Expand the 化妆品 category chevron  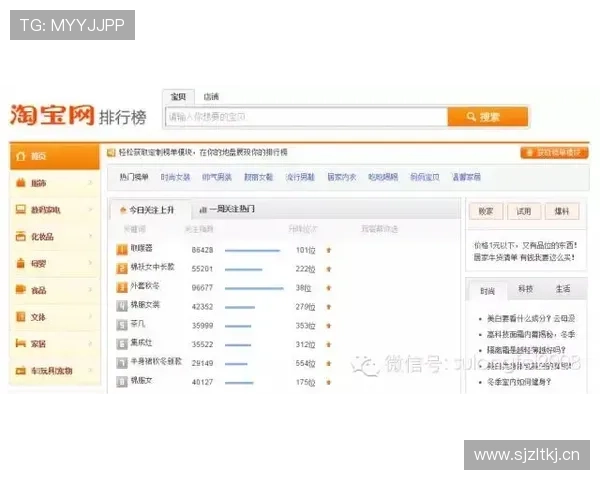coord(91,236)
